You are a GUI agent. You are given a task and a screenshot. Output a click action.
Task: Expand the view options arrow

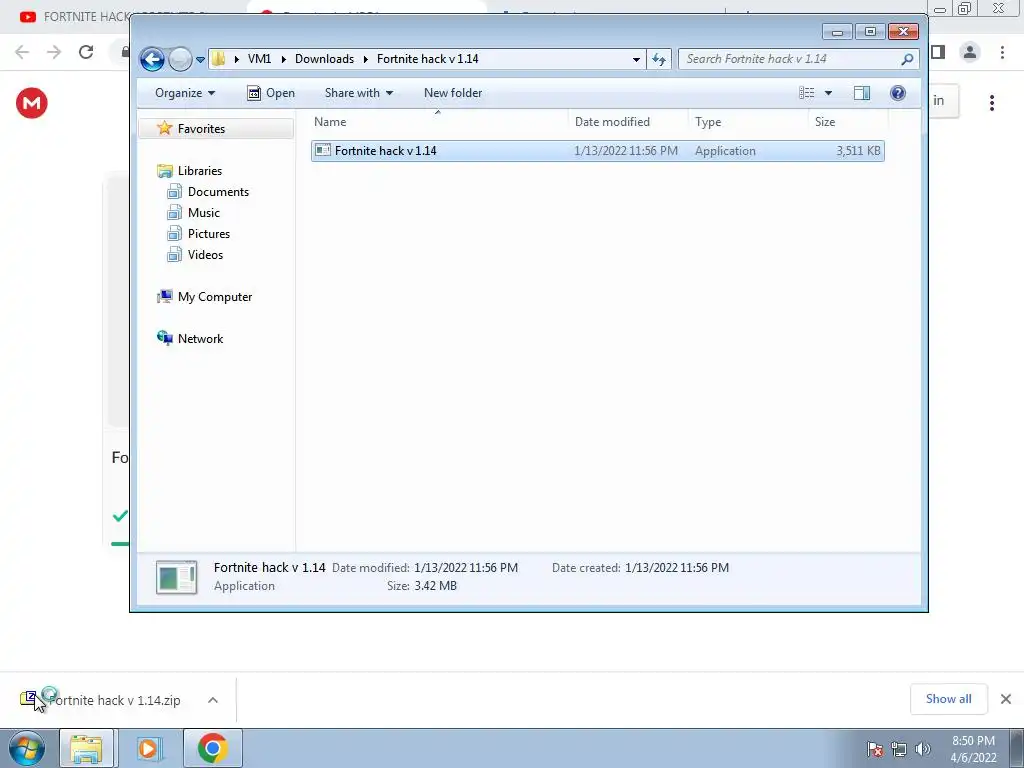(x=828, y=93)
